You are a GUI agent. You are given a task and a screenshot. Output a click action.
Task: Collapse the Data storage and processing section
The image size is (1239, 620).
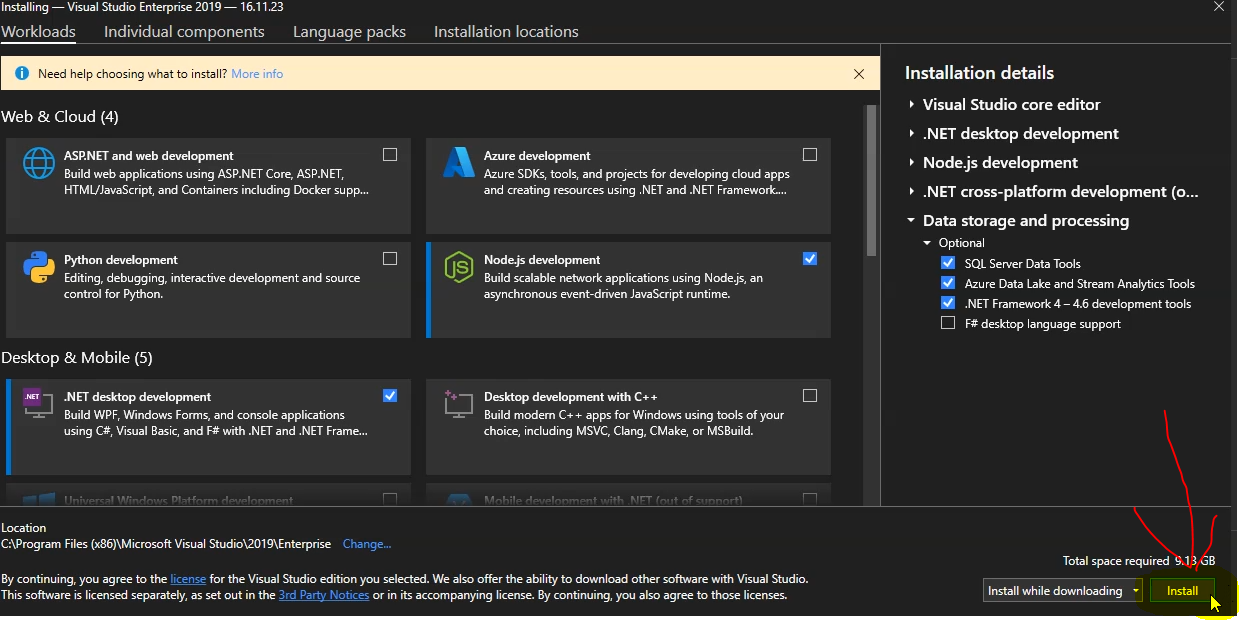pos(910,221)
